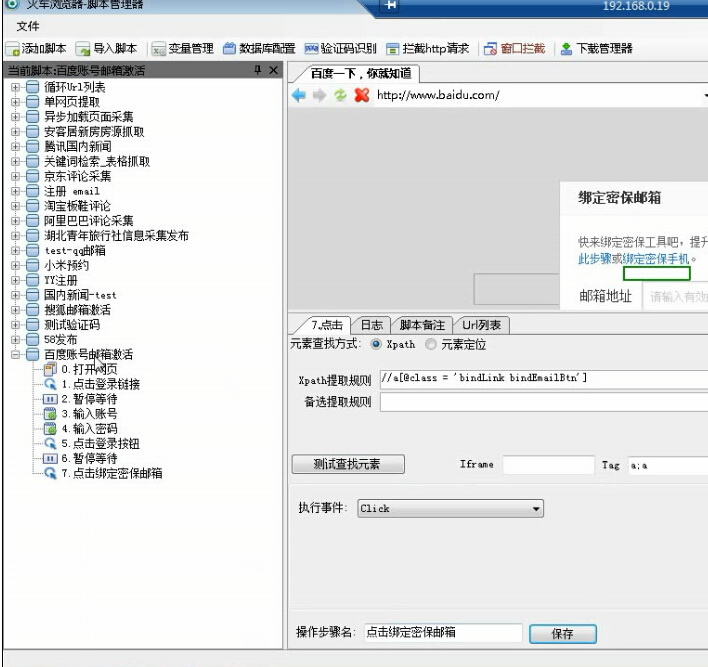708x667 pixels.
Task: Select pause icon of step 2. 暂停等待
Action: coord(50,399)
